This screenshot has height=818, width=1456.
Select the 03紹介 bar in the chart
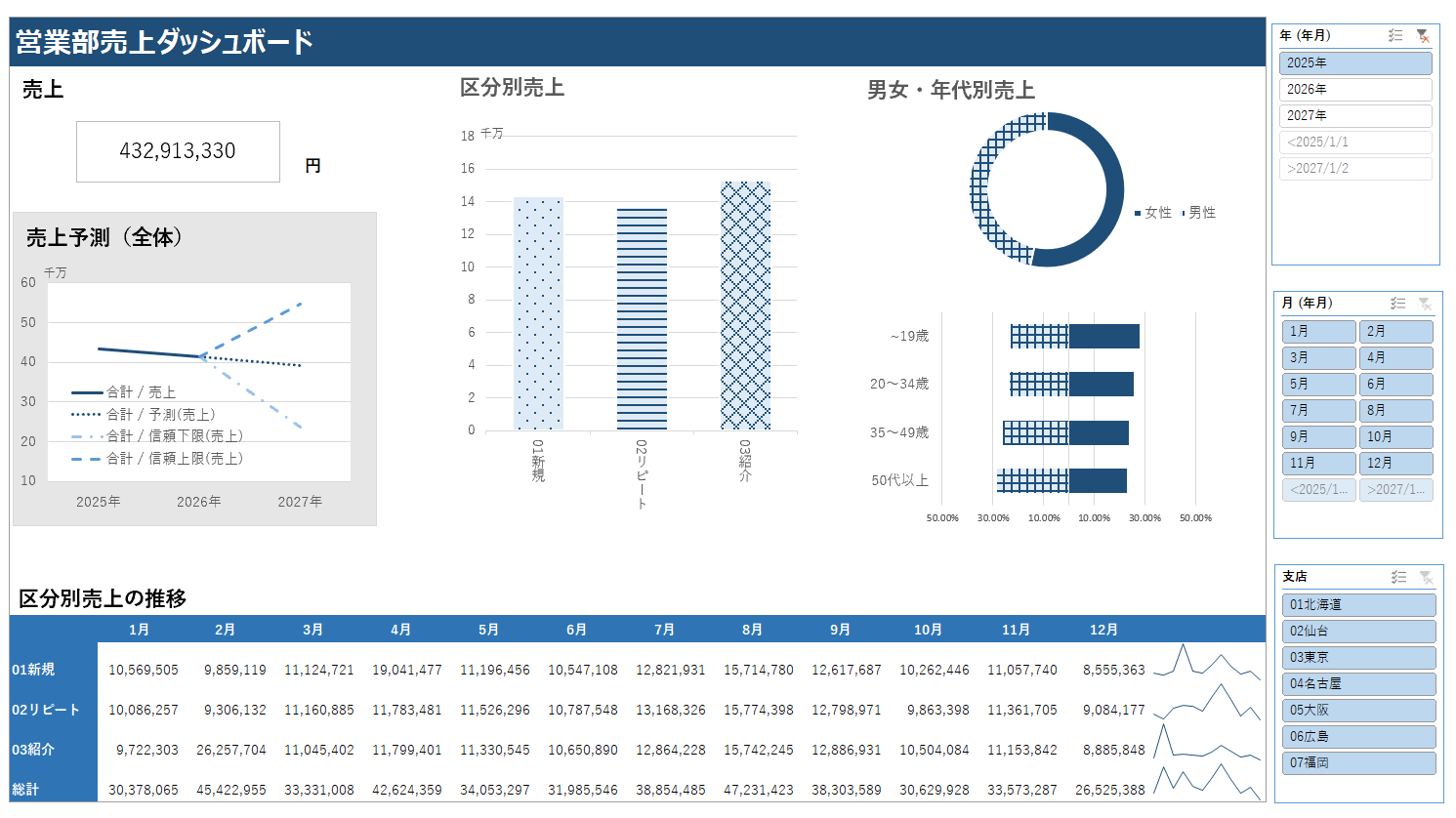pos(745,306)
